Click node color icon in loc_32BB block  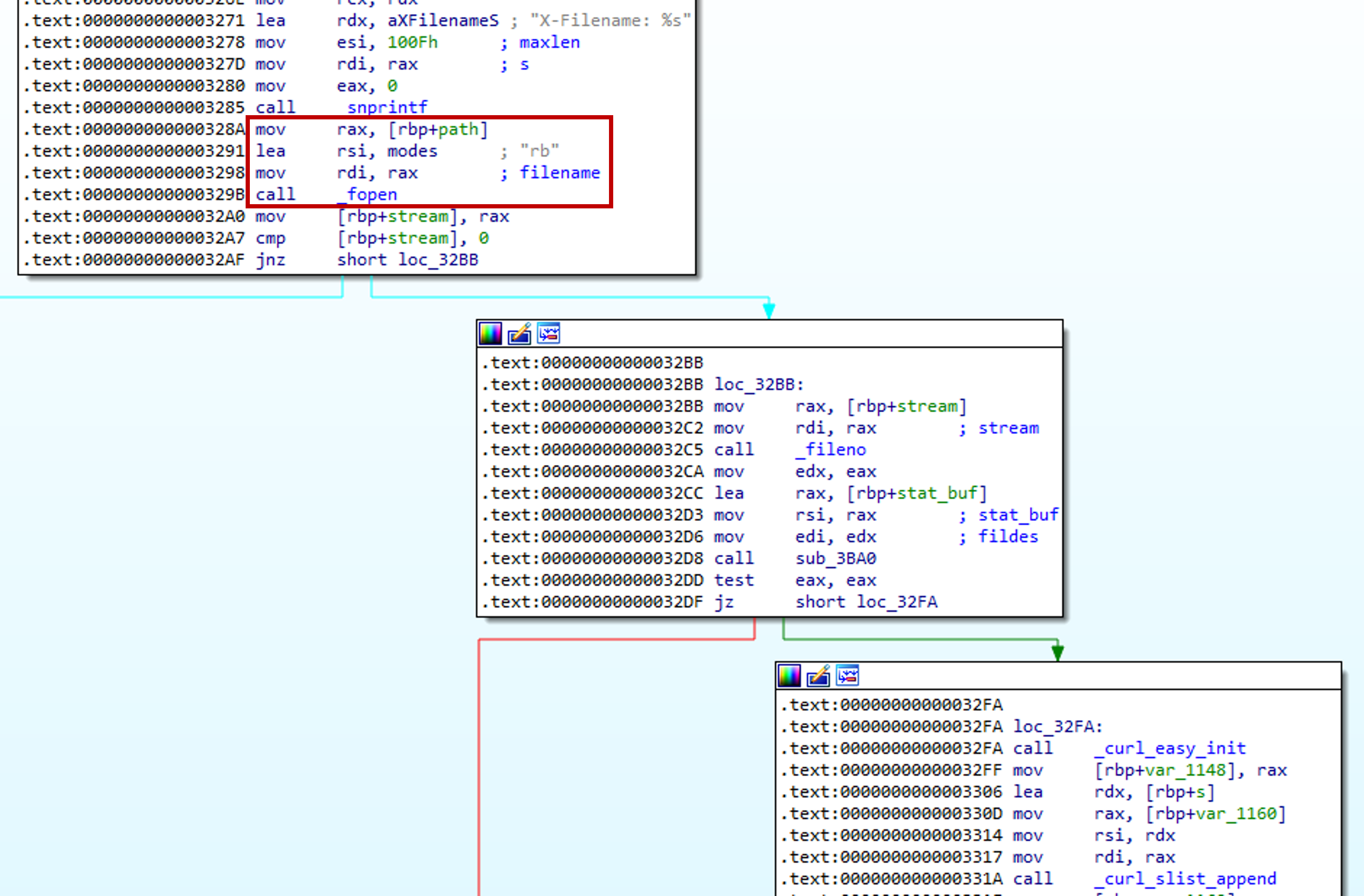pos(490,333)
